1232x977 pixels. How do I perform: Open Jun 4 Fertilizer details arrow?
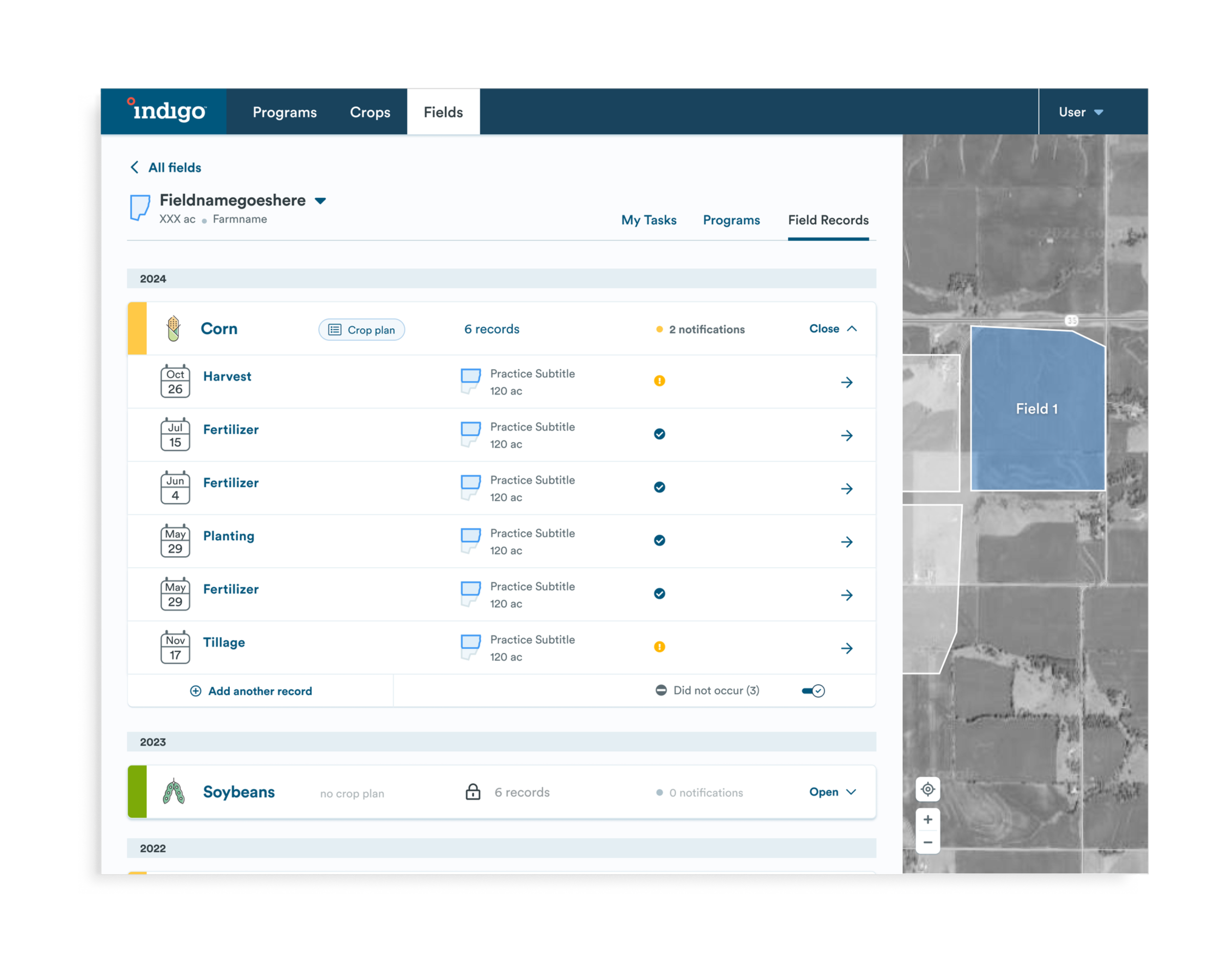[x=847, y=489]
